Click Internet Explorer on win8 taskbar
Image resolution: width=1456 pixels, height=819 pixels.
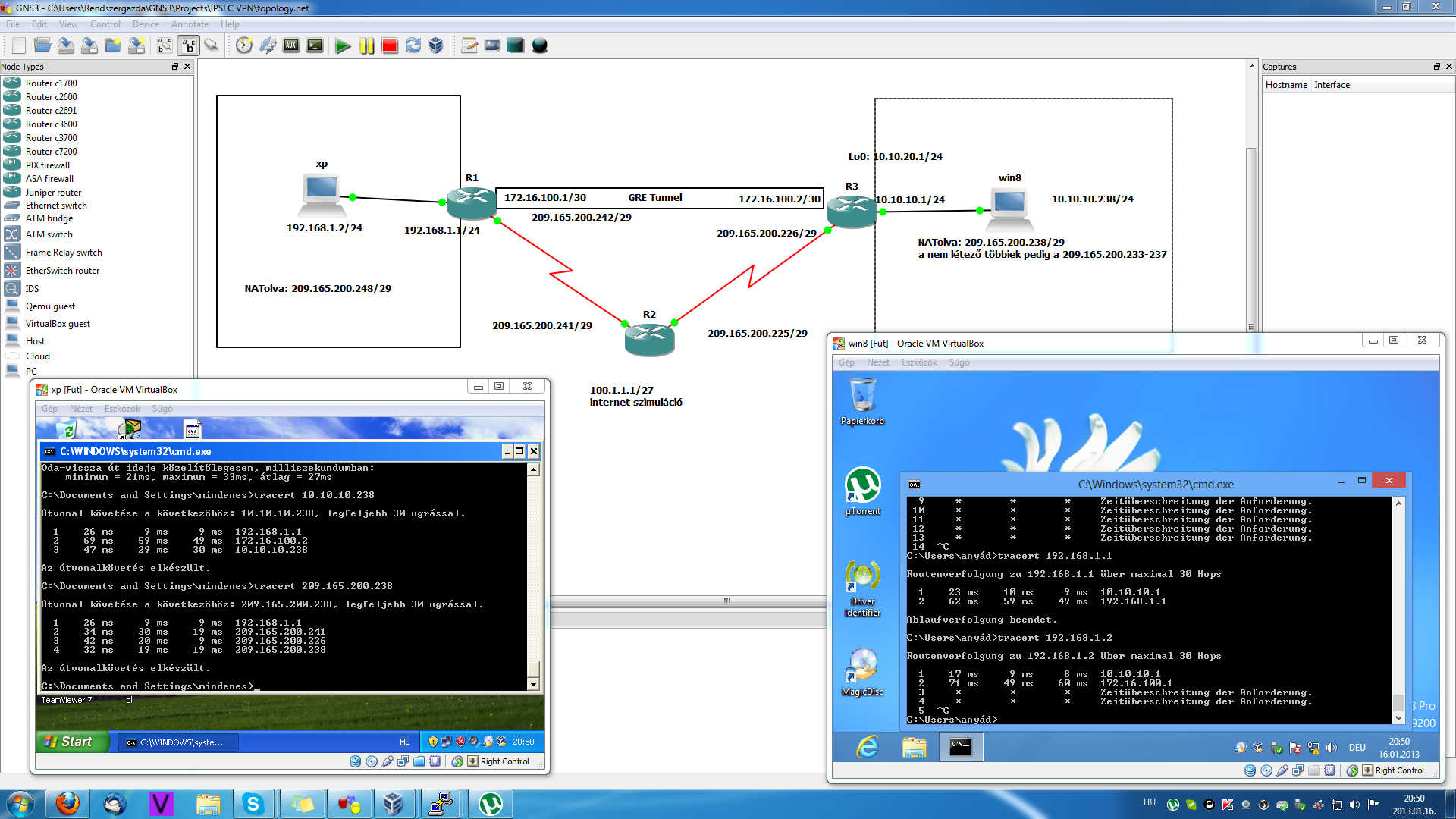click(868, 747)
